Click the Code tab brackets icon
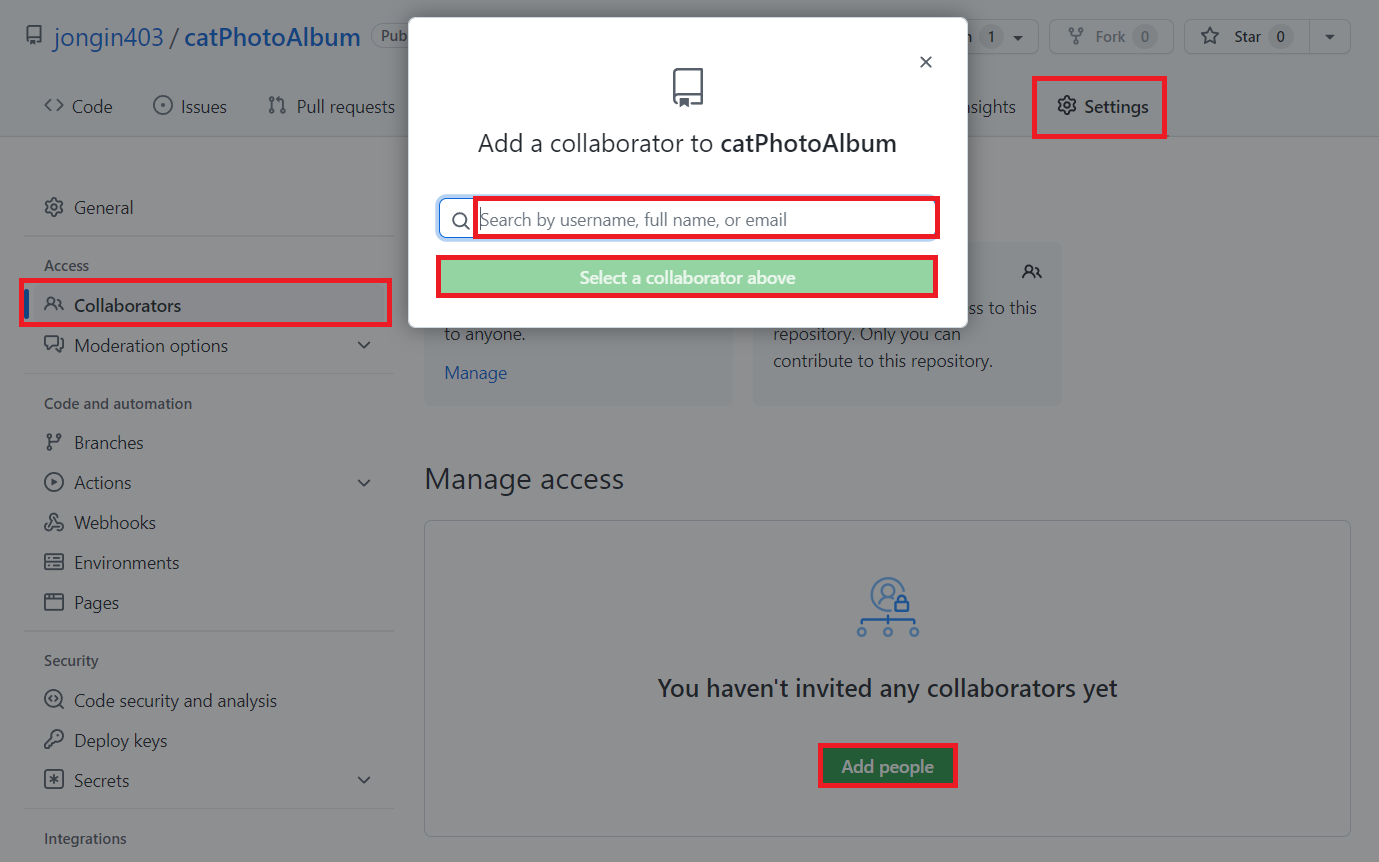1379x862 pixels. (54, 106)
